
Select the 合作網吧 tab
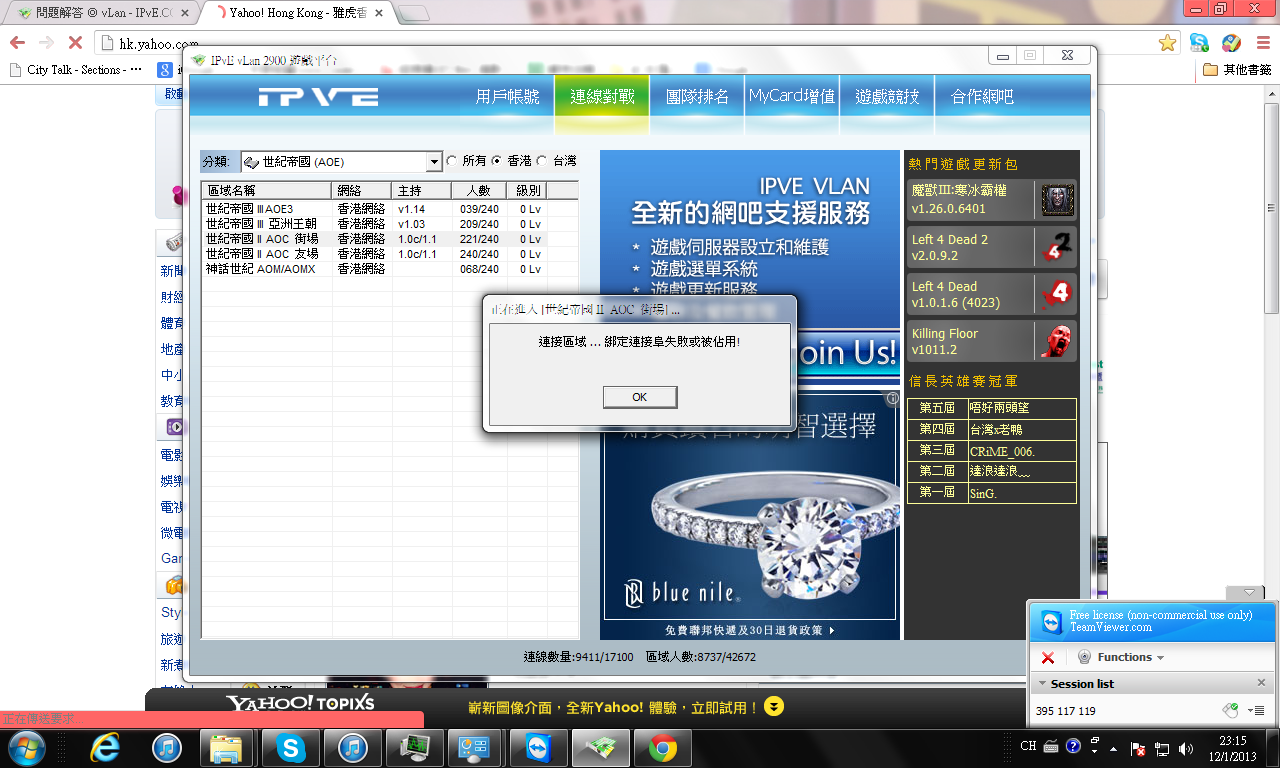[x=982, y=97]
